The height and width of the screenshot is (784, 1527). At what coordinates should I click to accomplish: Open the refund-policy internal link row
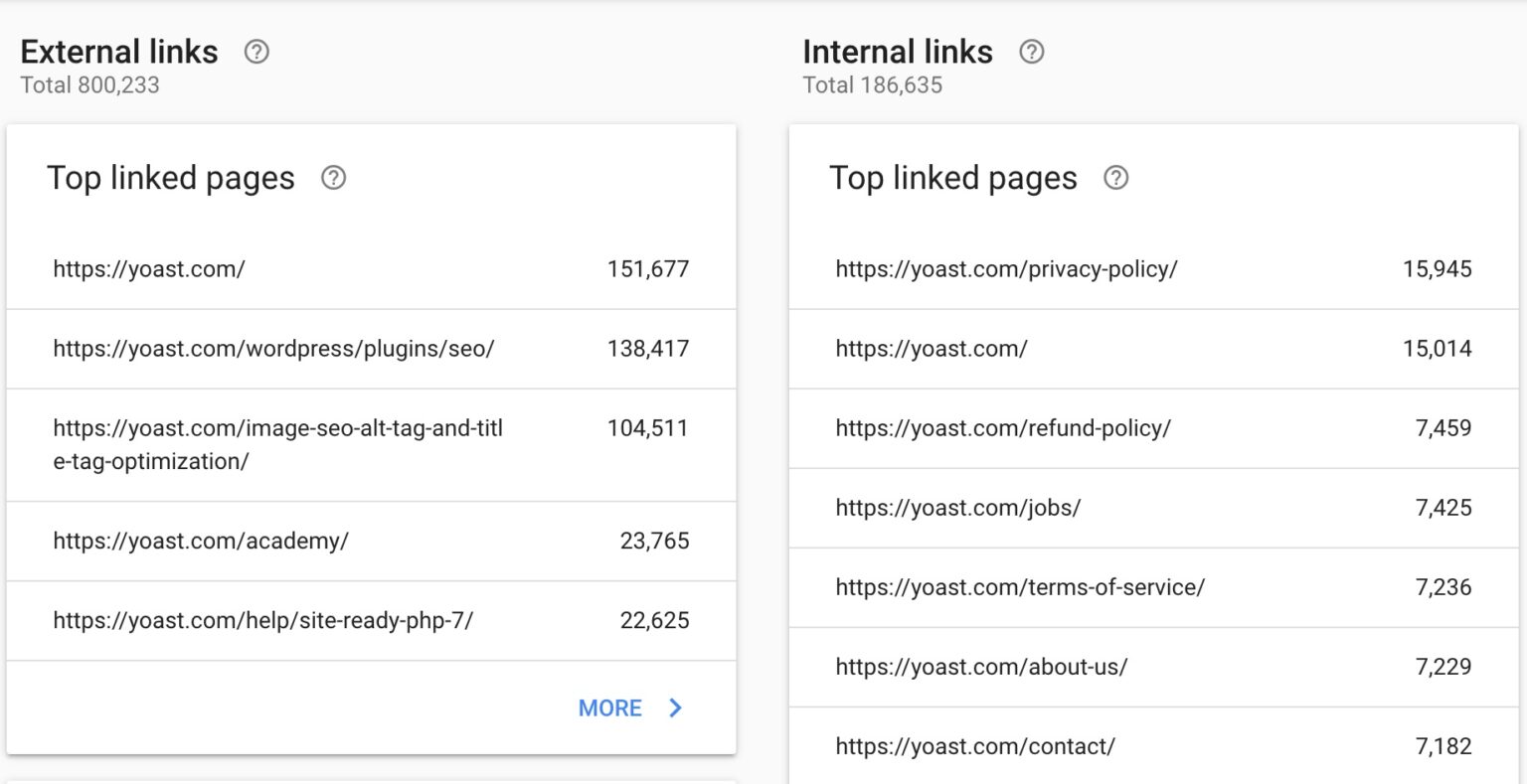[x=1153, y=428]
